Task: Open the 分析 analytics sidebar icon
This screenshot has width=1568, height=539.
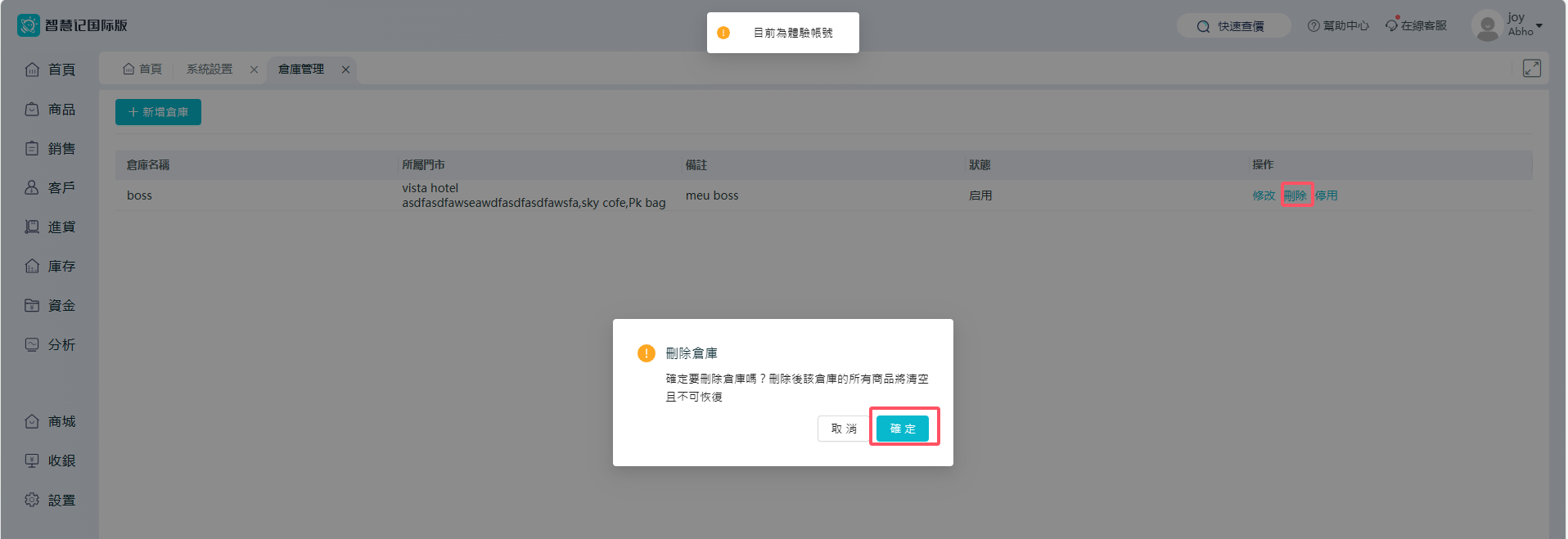Action: (32, 344)
